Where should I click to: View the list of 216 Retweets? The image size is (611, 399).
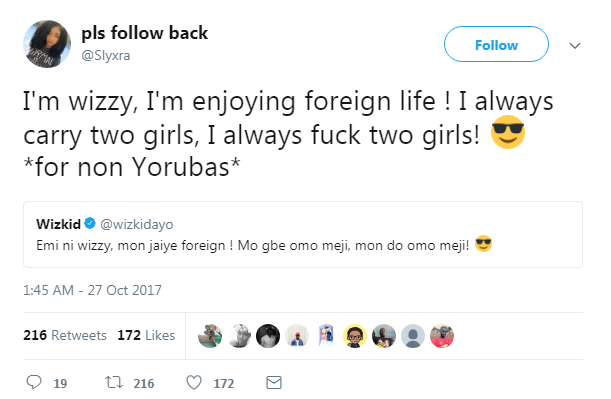[x=65, y=335]
